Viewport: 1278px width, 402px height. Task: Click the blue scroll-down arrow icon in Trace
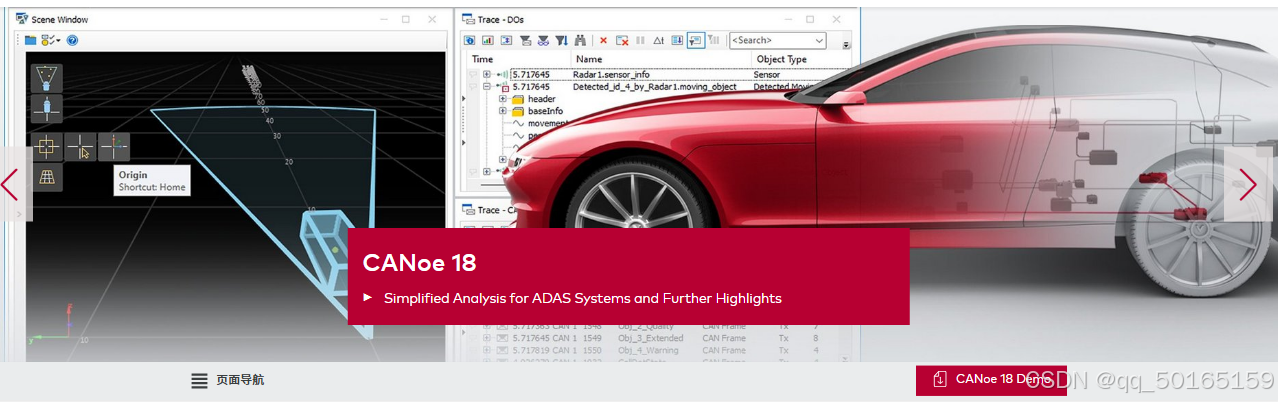(x=677, y=40)
